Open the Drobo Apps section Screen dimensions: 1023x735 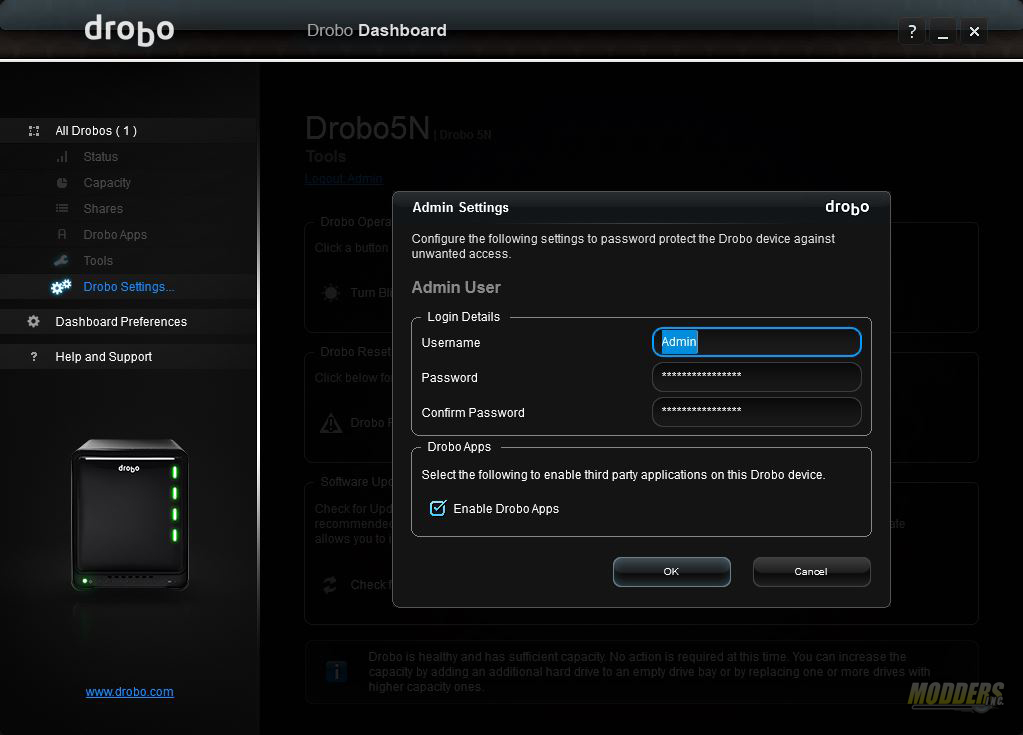(x=115, y=235)
